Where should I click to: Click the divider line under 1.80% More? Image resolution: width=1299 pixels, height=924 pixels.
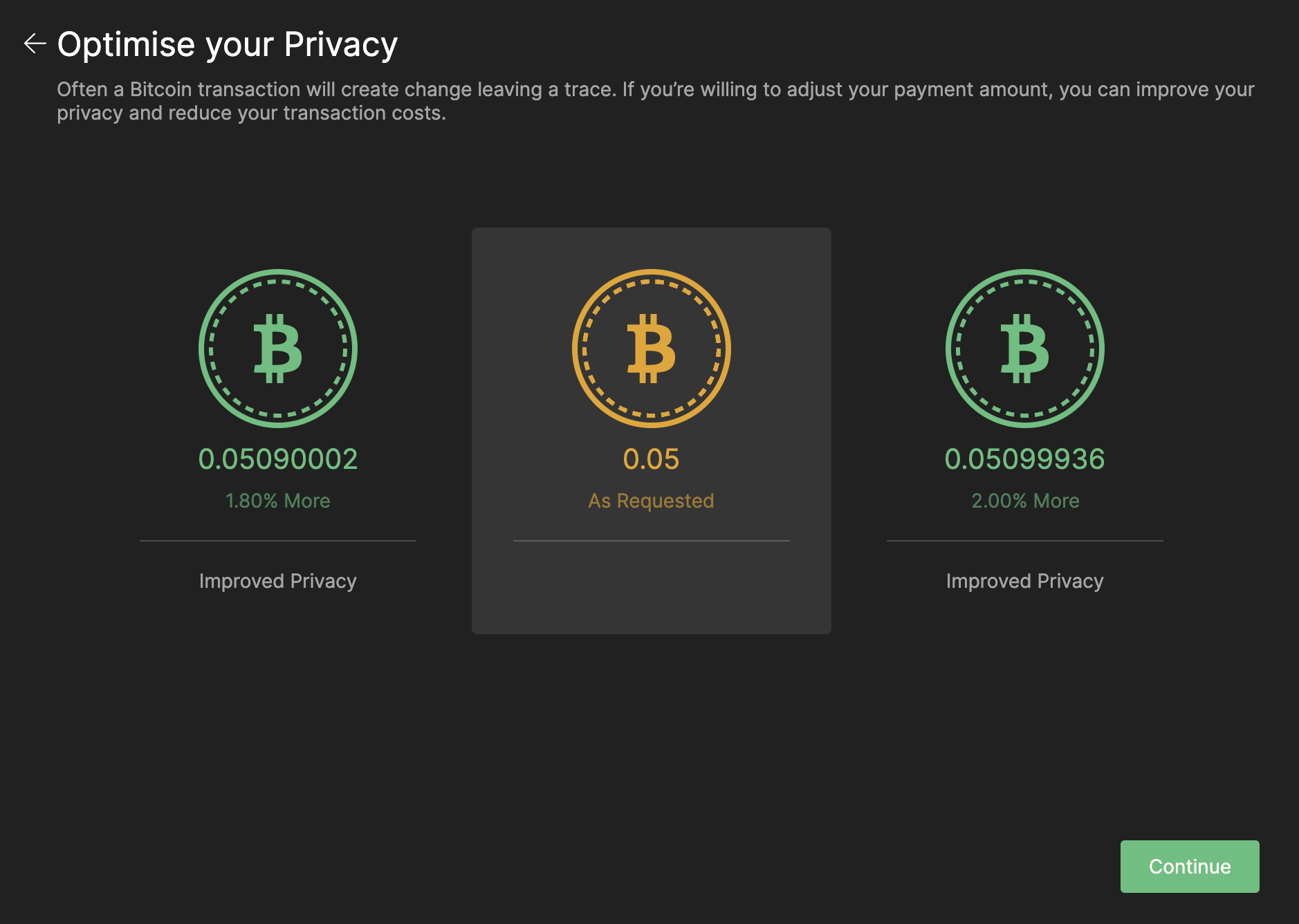coord(278,541)
